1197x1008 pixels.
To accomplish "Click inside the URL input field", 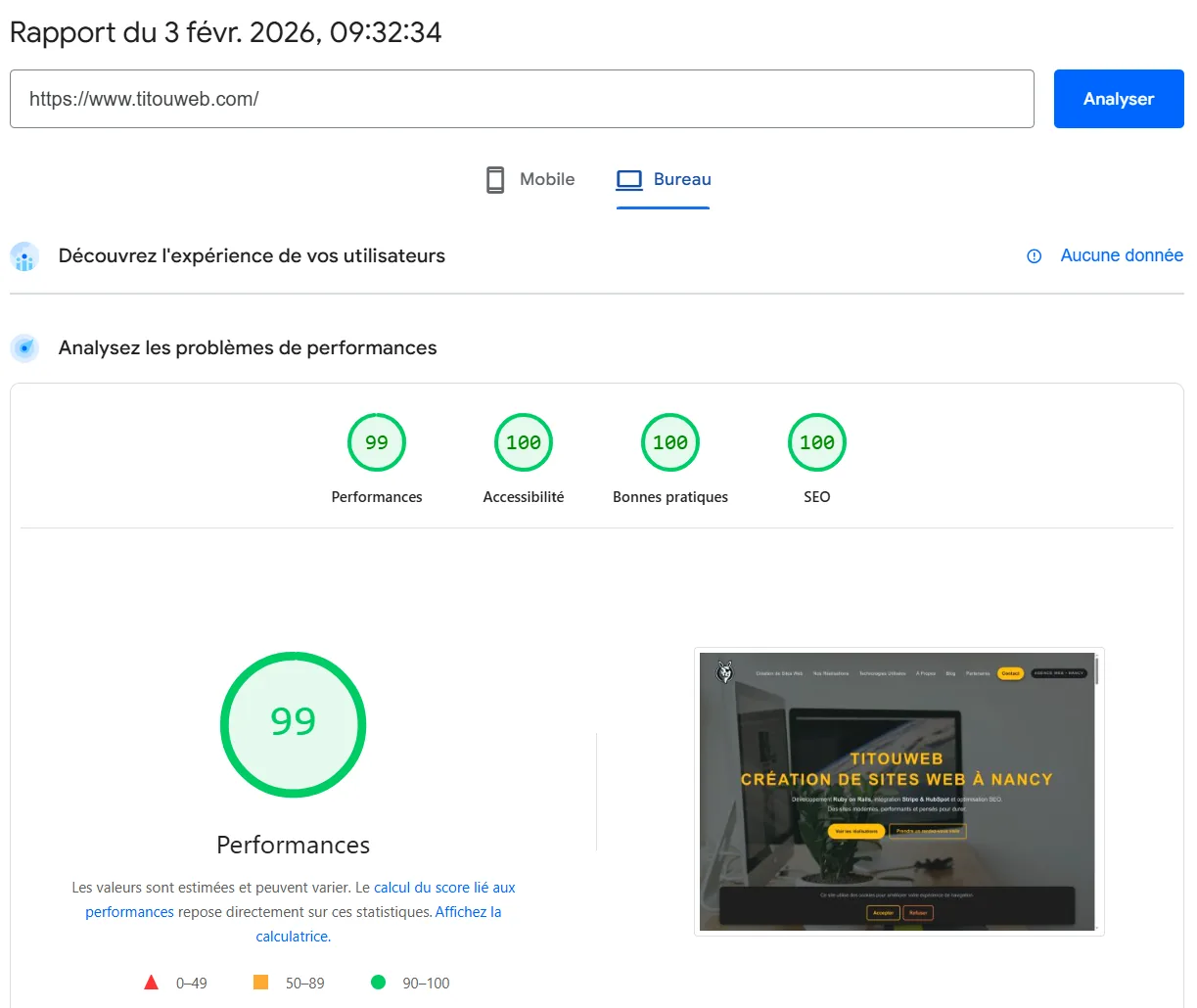I will coord(521,99).
